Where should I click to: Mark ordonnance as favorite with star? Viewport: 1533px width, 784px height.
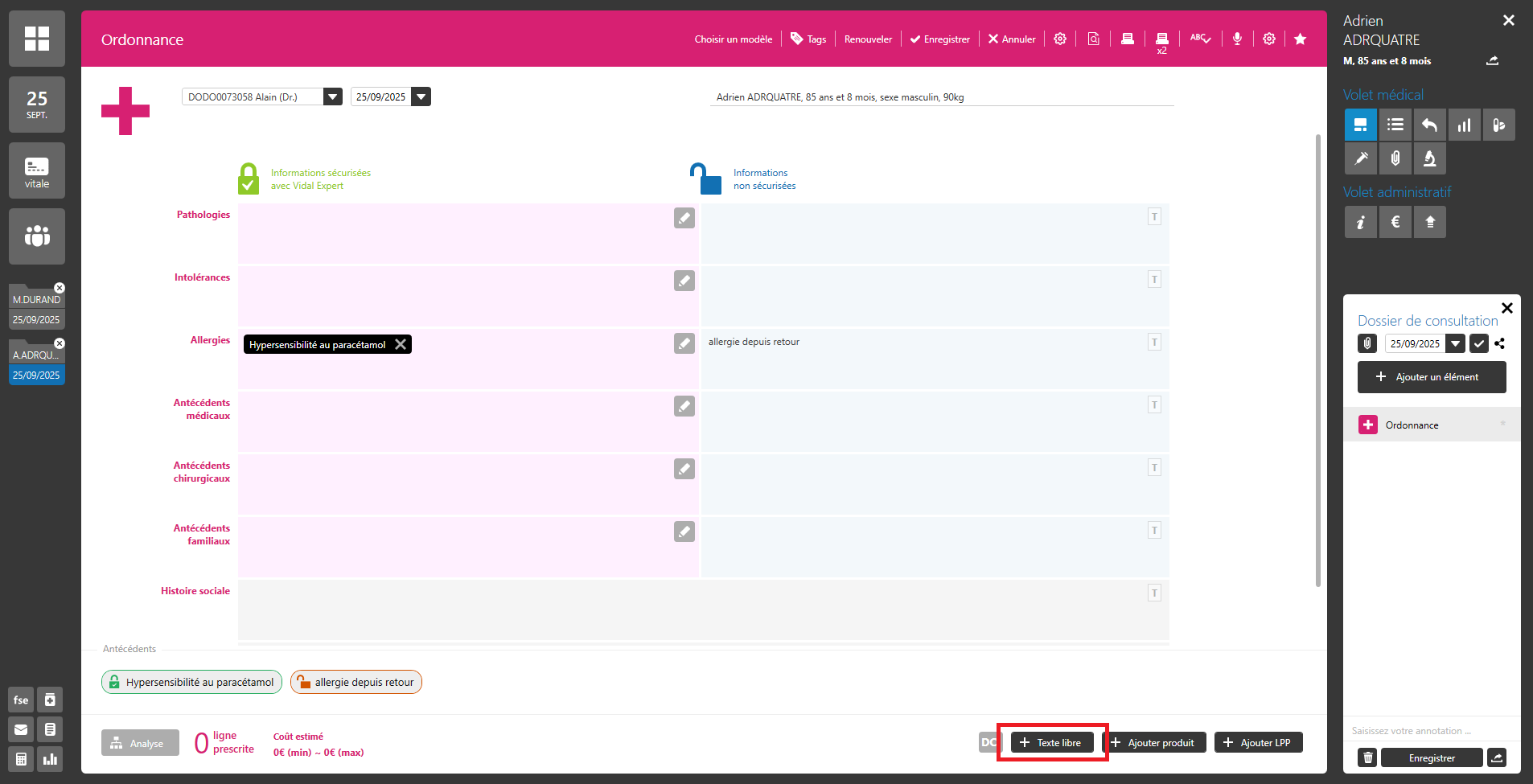(1300, 39)
